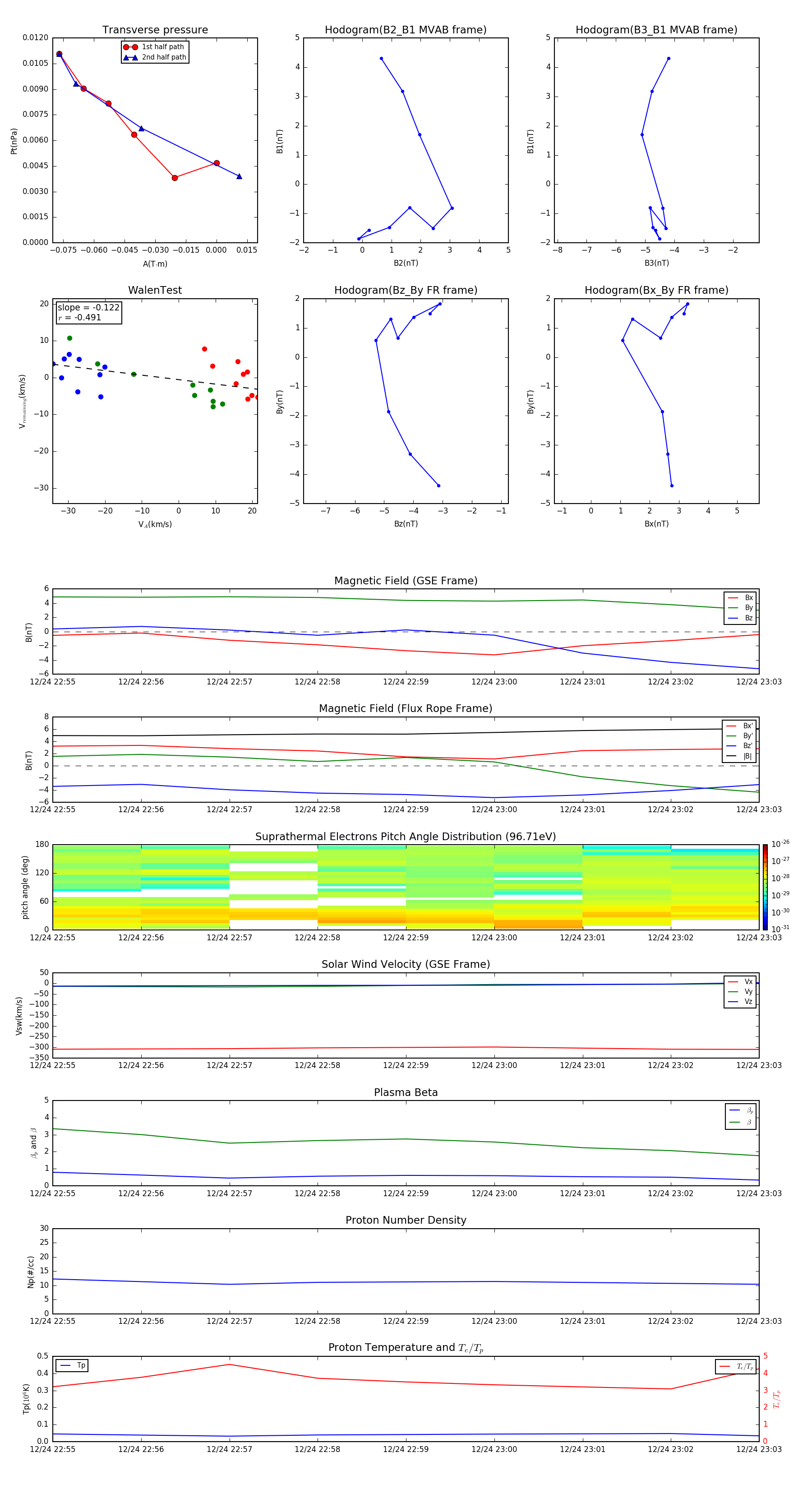Image resolution: width=812 pixels, height=1489 pixels.
Task: Click the By legend entry in GSE magnetic field plot
Action: point(740,607)
